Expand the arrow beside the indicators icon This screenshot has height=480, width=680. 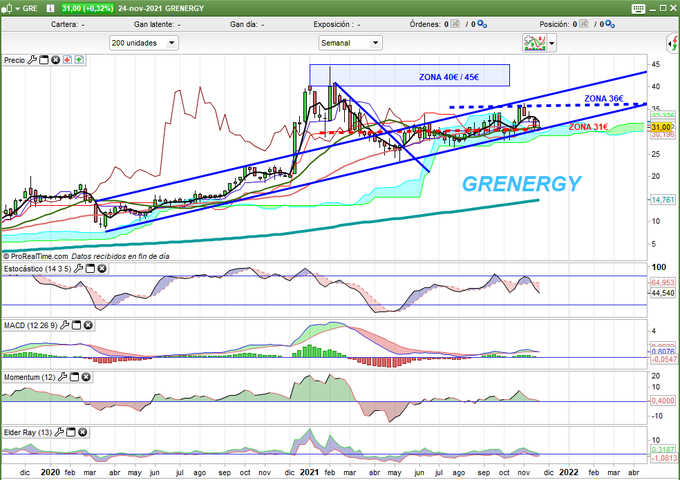click(552, 43)
